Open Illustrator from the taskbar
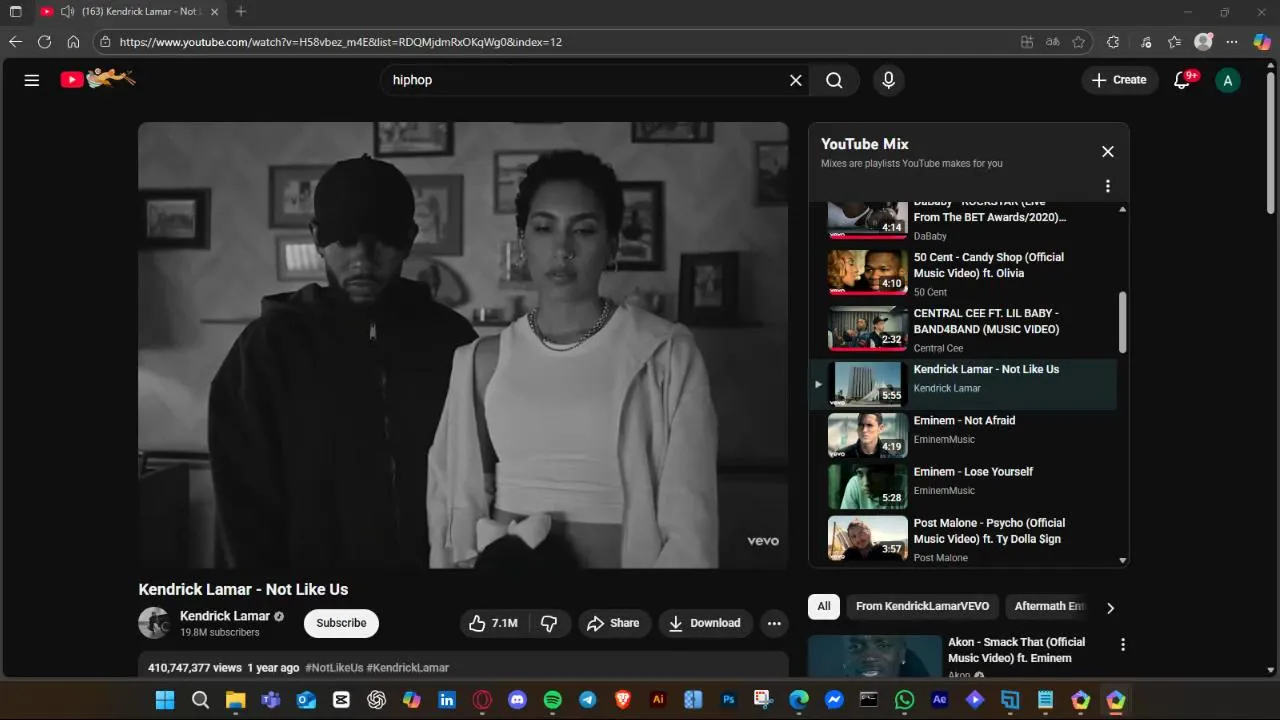 point(658,700)
